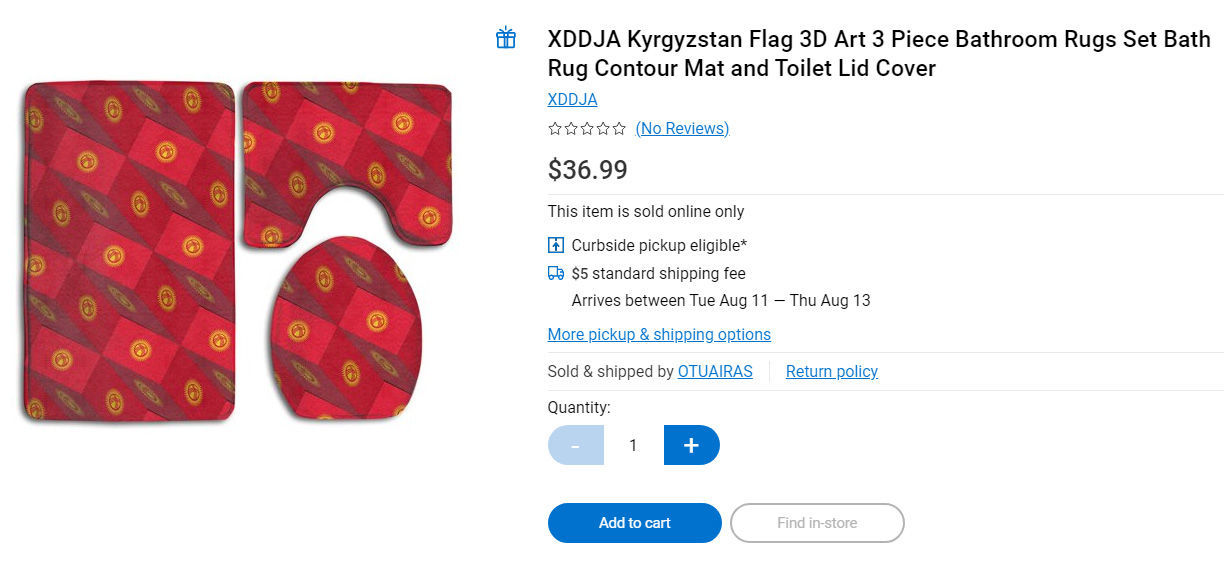Viewport: 1224px width, 585px height.
Task: Add the bathroom rug set to cart
Action: pos(634,523)
